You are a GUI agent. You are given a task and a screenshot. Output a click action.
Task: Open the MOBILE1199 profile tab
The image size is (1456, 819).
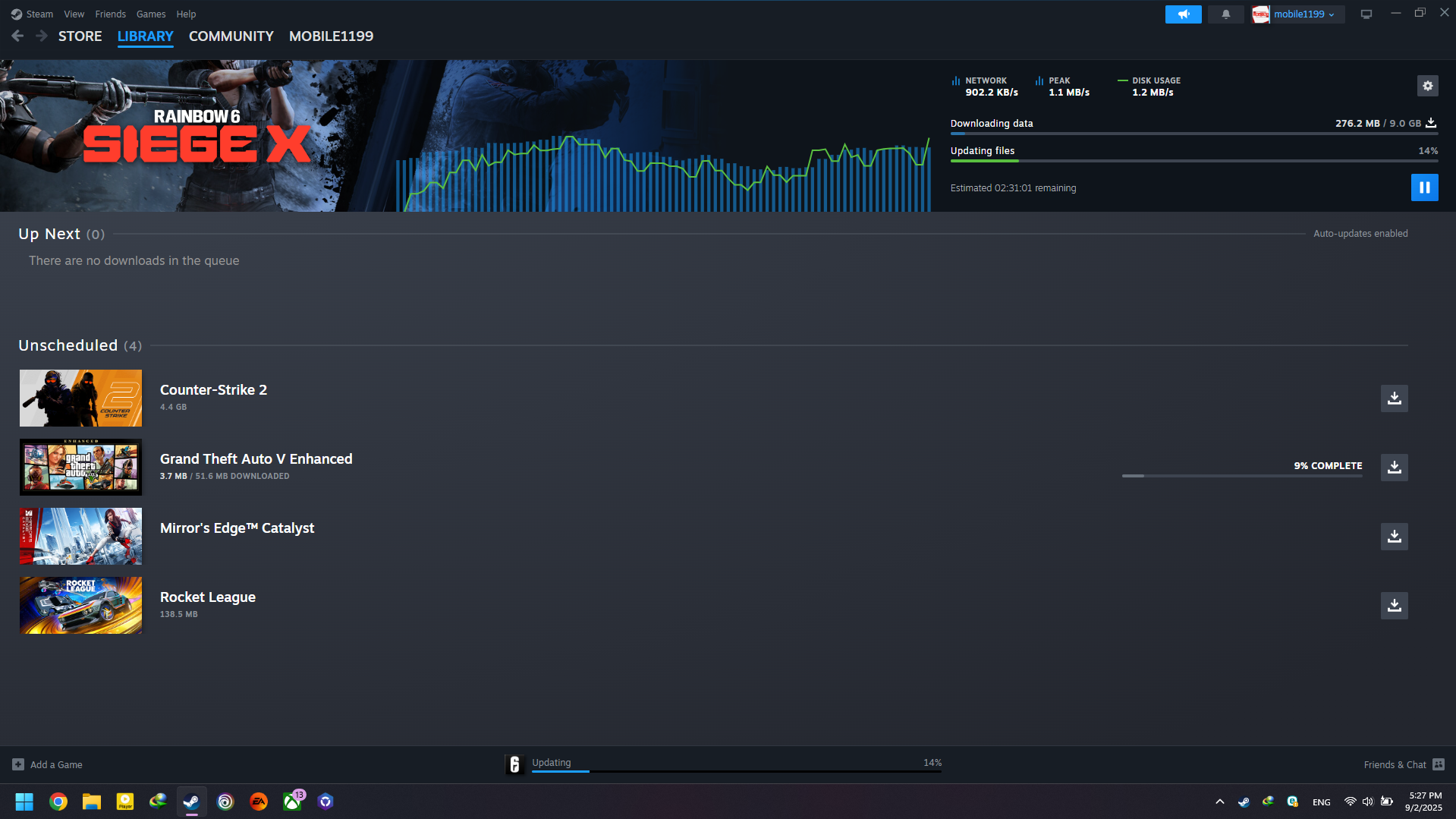(331, 36)
